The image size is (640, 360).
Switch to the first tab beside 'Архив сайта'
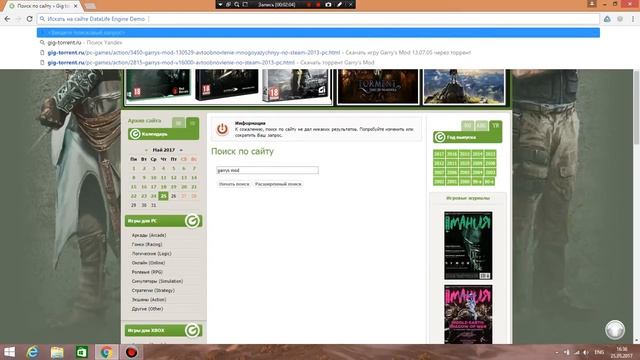pos(178,122)
